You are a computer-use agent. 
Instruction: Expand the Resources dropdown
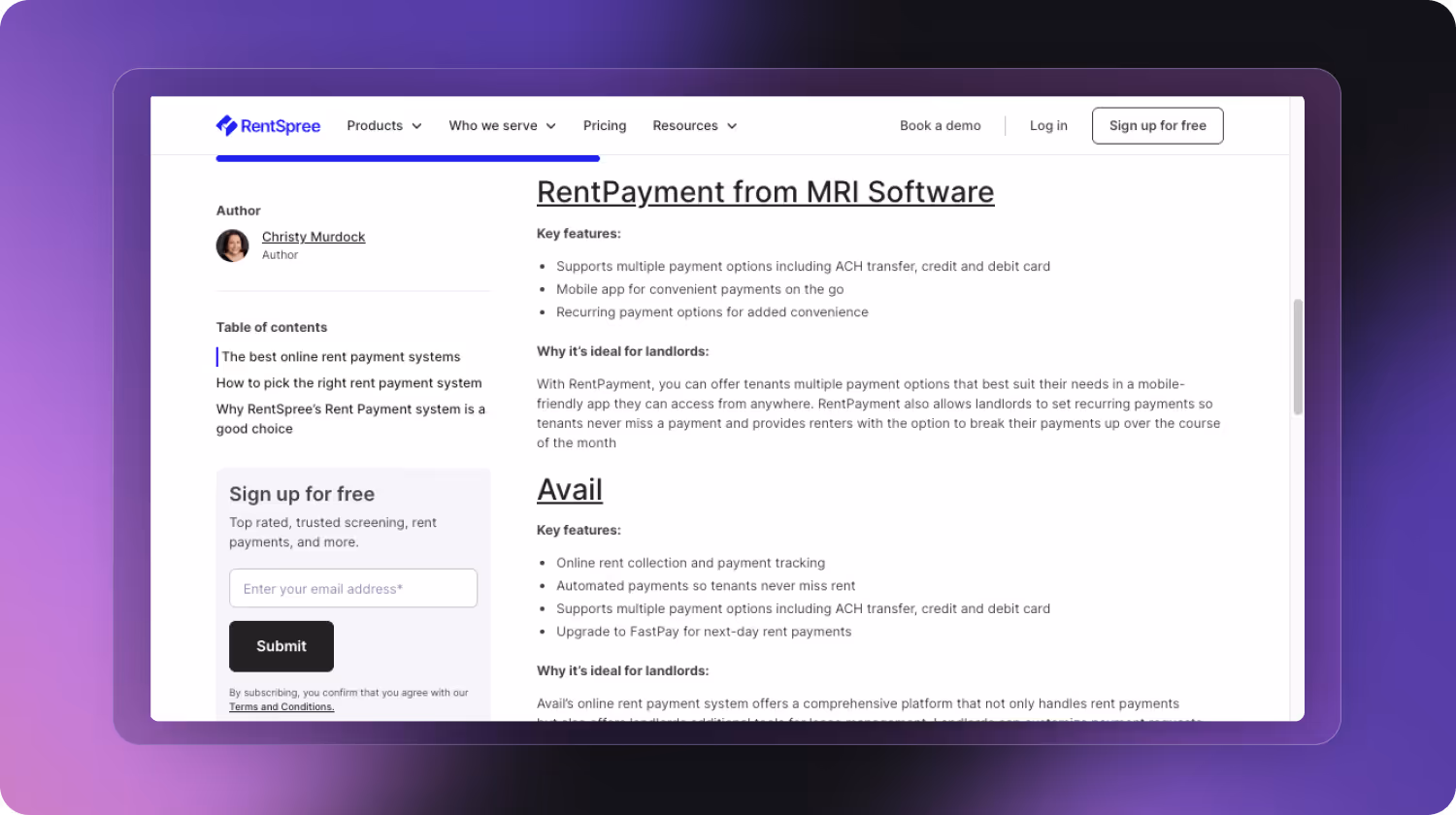695,126
